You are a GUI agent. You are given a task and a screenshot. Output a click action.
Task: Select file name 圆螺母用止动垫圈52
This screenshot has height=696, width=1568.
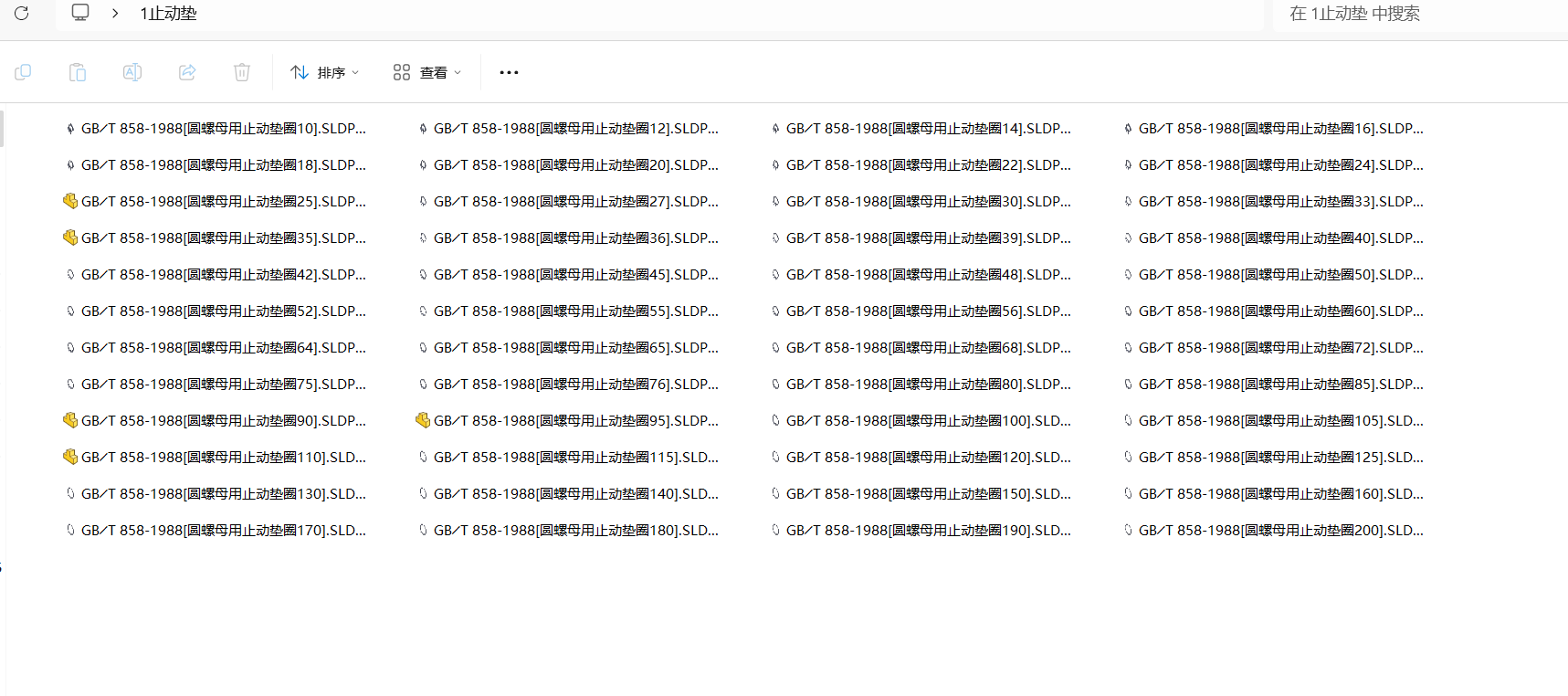(x=223, y=311)
